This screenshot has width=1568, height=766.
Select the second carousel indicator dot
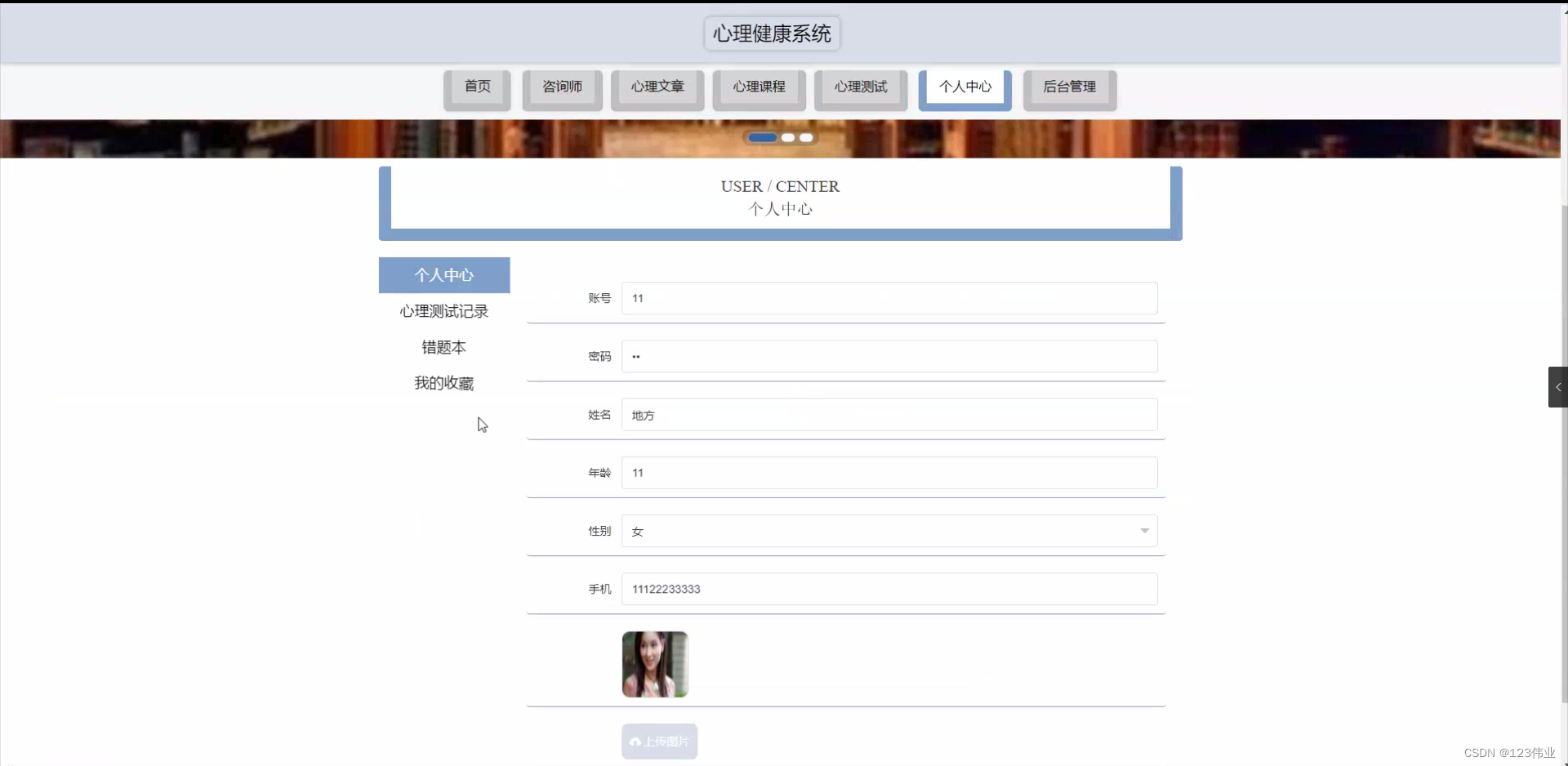point(789,138)
